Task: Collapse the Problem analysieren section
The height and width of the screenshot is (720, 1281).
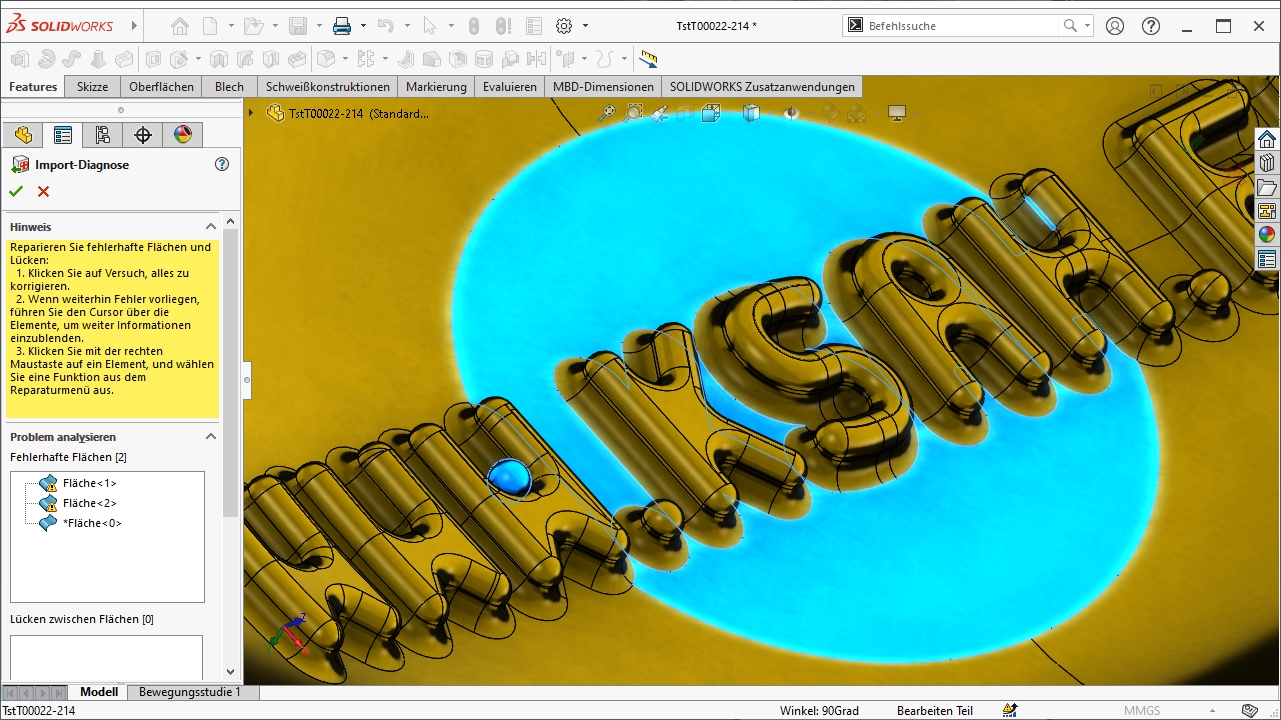Action: click(x=211, y=437)
